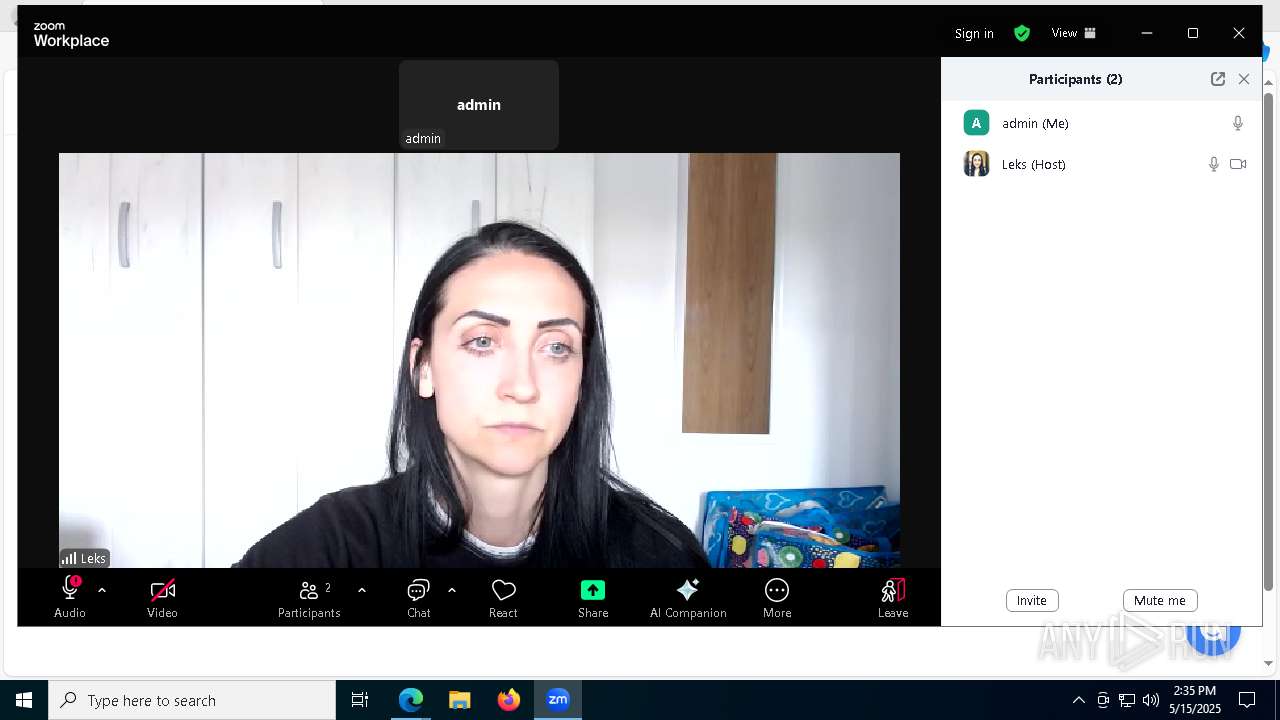Click the Invite button
The width and height of the screenshot is (1280, 720).
tap(1032, 600)
